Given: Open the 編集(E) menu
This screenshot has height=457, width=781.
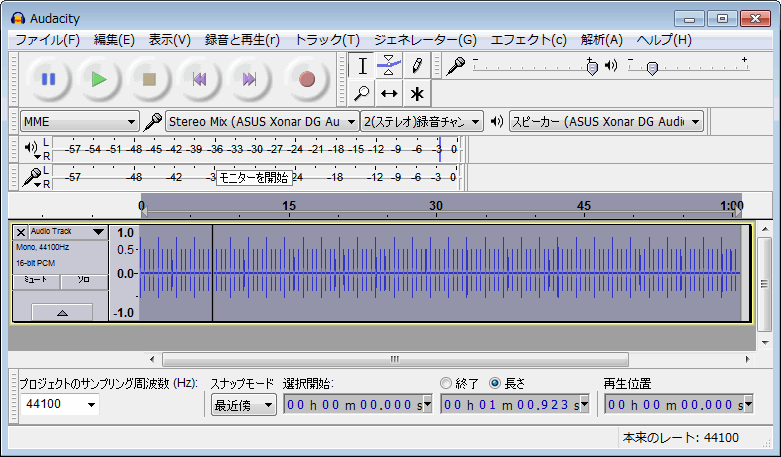Looking at the screenshot, I should point(114,40).
